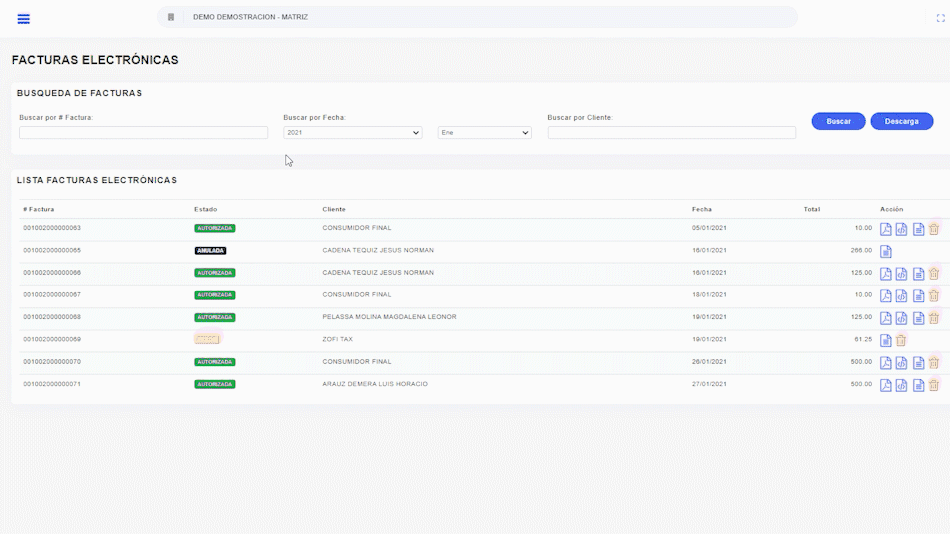The width and height of the screenshot is (950, 534).
Task: Open PDF of invoice 001002000000070
Action: pyautogui.click(x=885, y=363)
